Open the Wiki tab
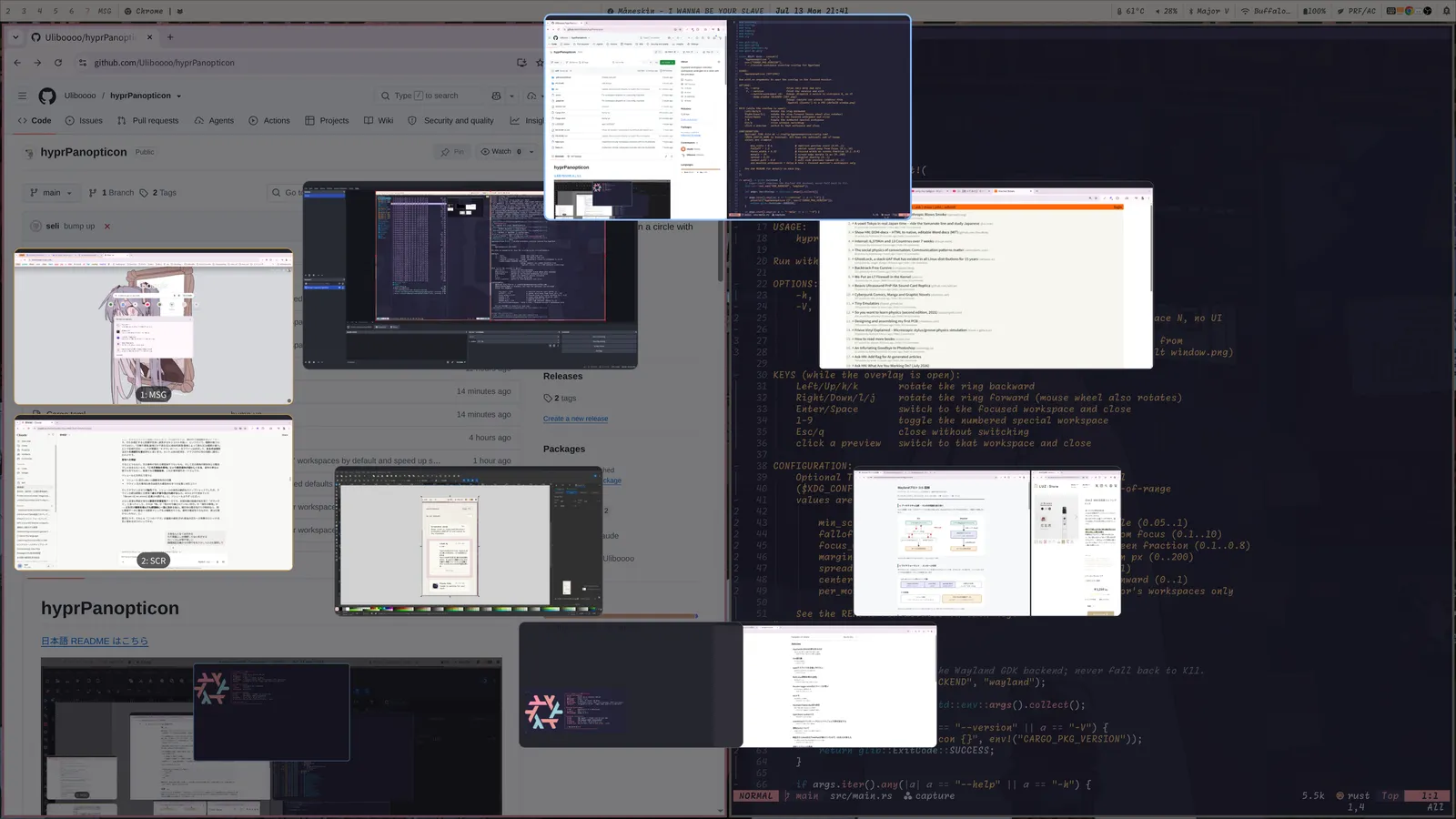 click(x=379, y=120)
